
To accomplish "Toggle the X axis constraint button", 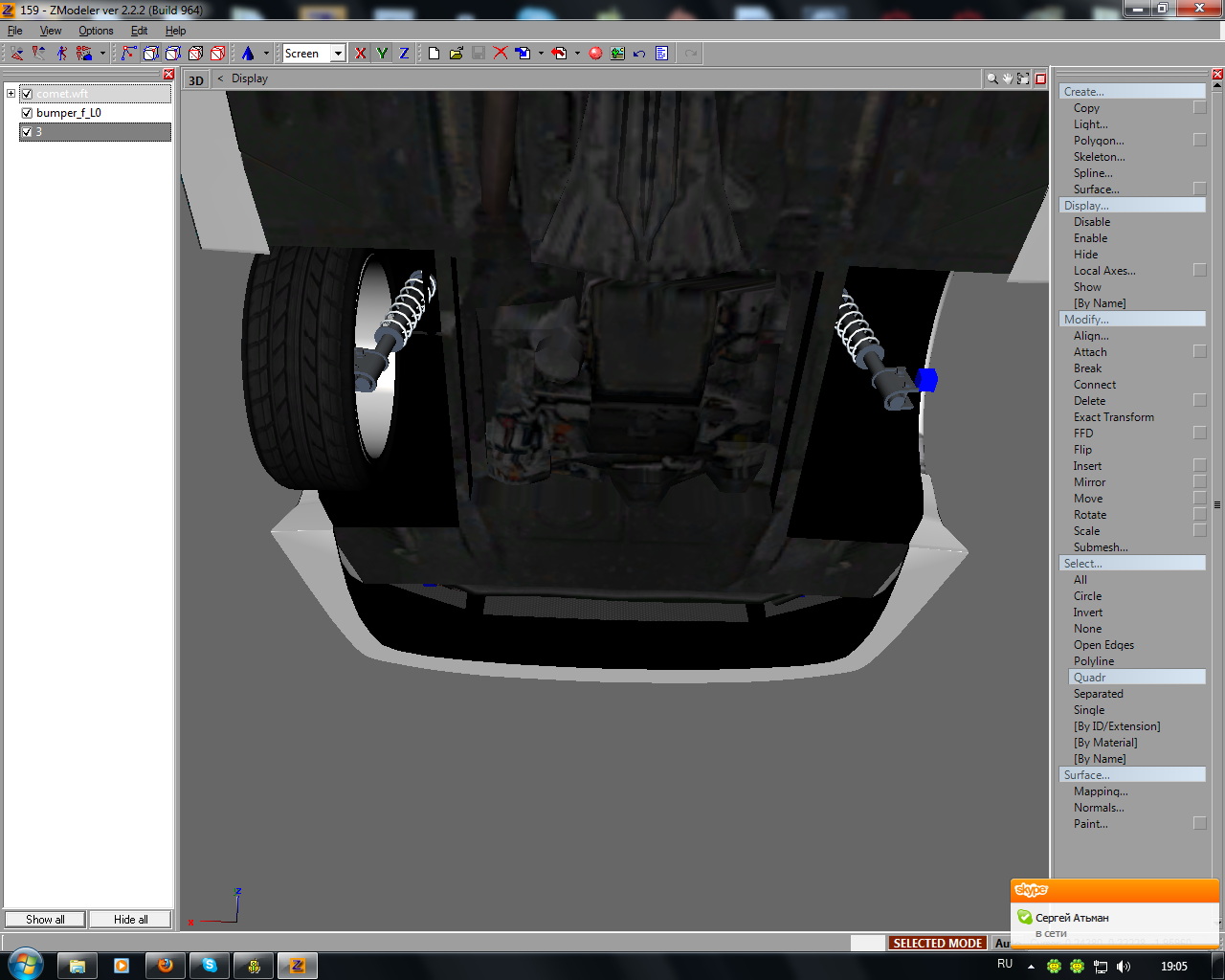I will point(360,54).
